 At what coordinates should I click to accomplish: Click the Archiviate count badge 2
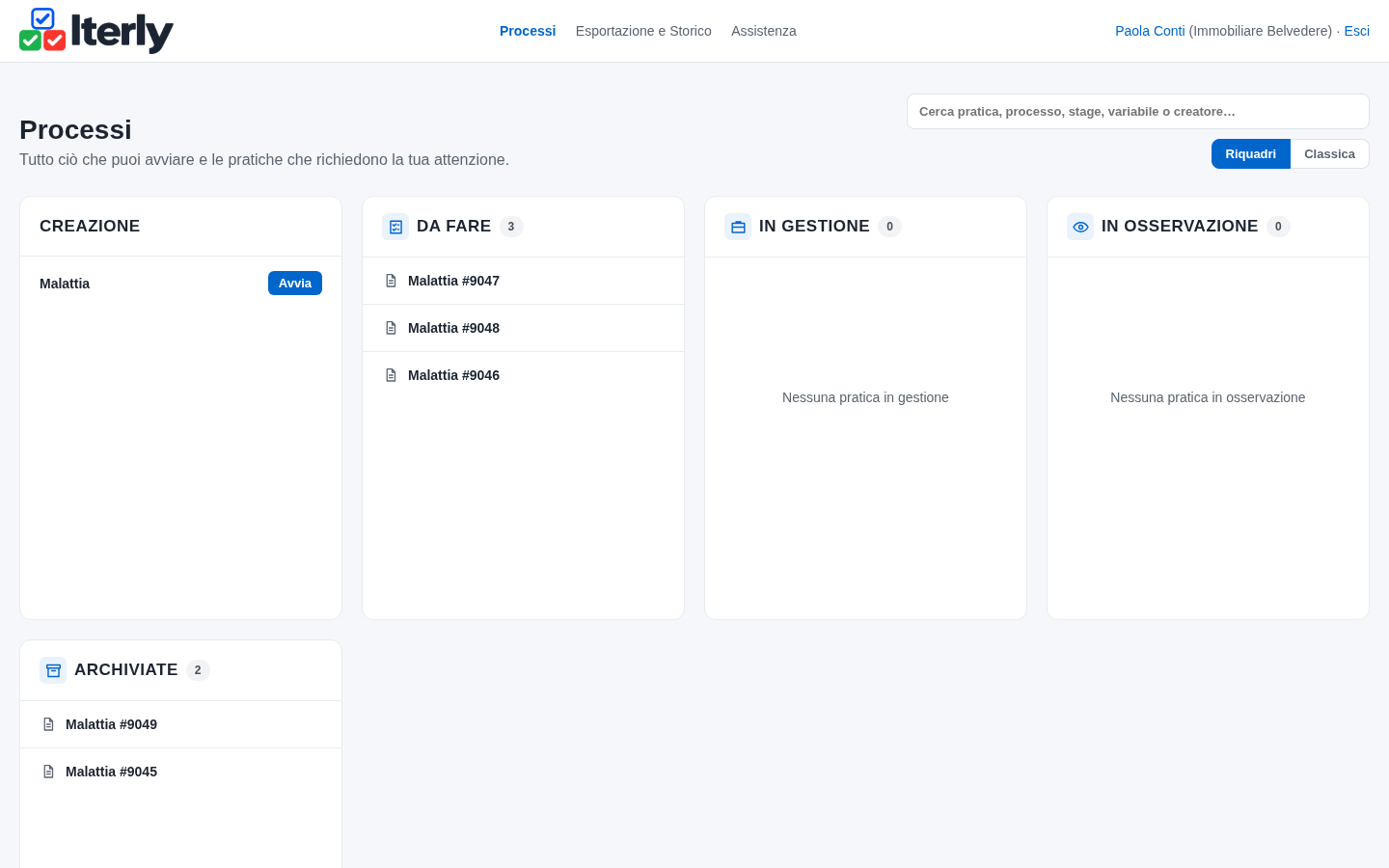pos(198,670)
